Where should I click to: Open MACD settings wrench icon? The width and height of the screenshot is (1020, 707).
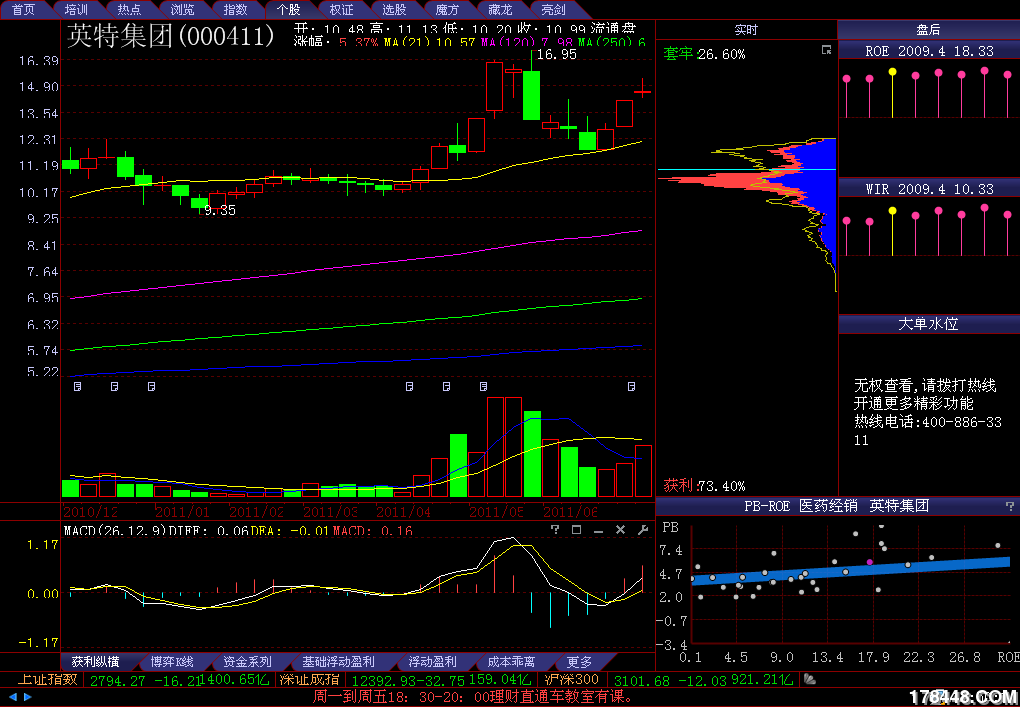(x=643, y=530)
